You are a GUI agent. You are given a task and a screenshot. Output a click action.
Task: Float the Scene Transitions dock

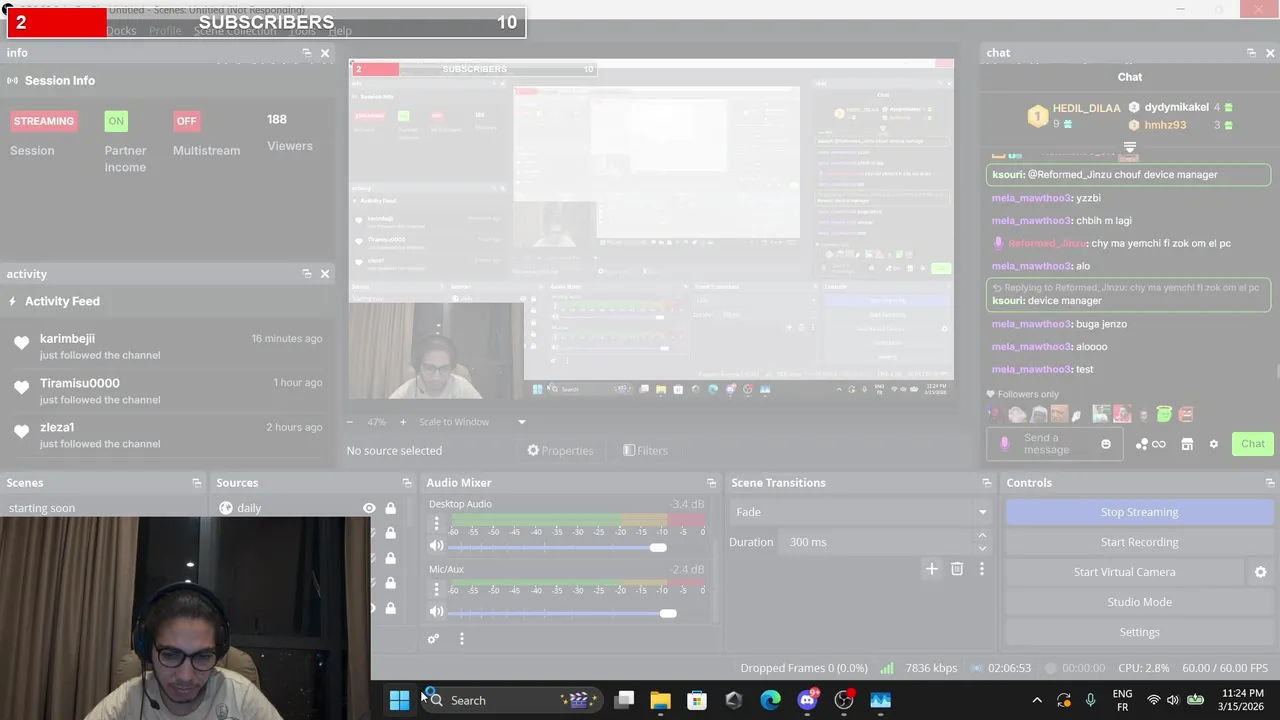tap(987, 483)
